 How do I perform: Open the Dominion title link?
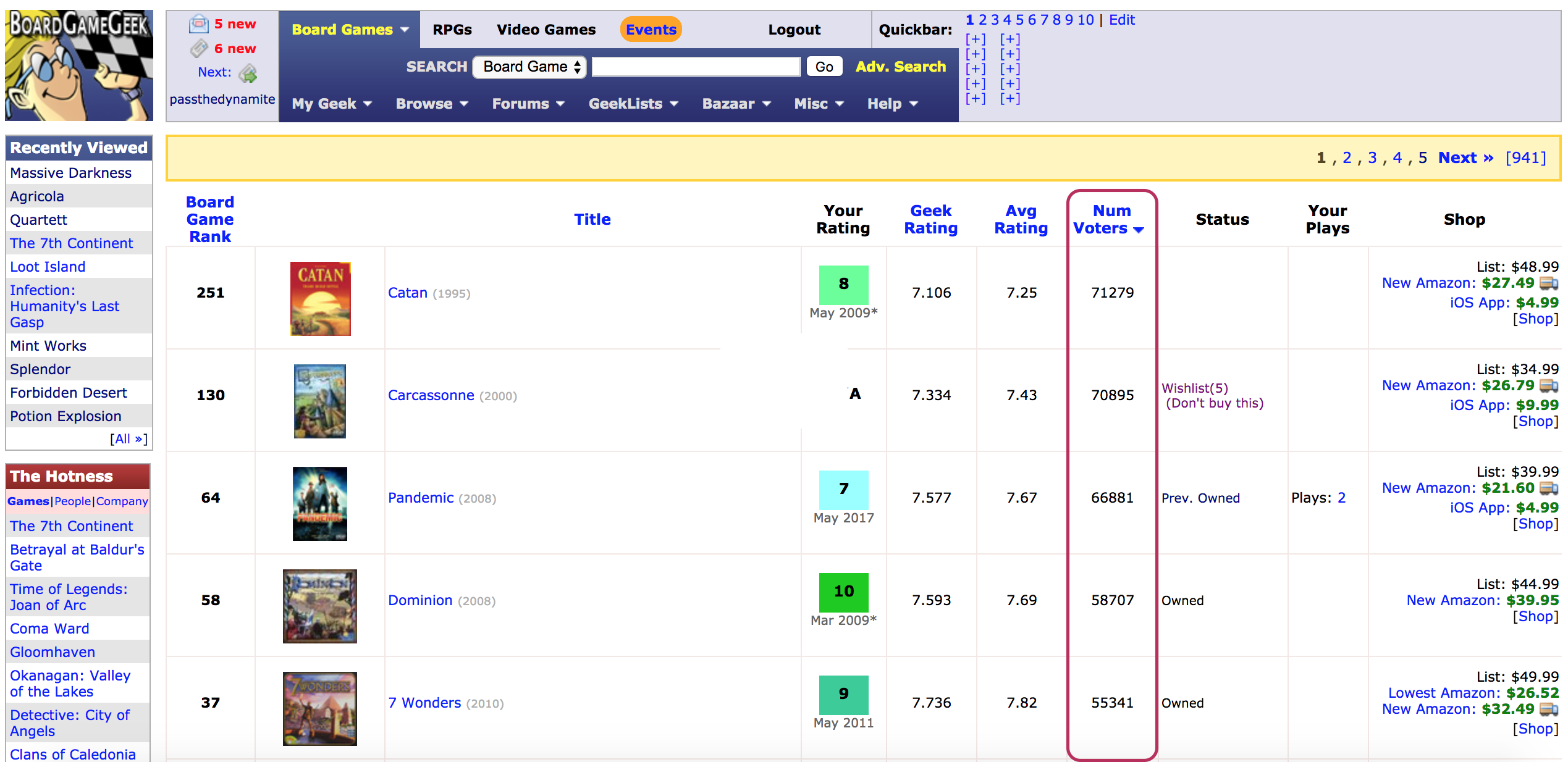(x=420, y=600)
